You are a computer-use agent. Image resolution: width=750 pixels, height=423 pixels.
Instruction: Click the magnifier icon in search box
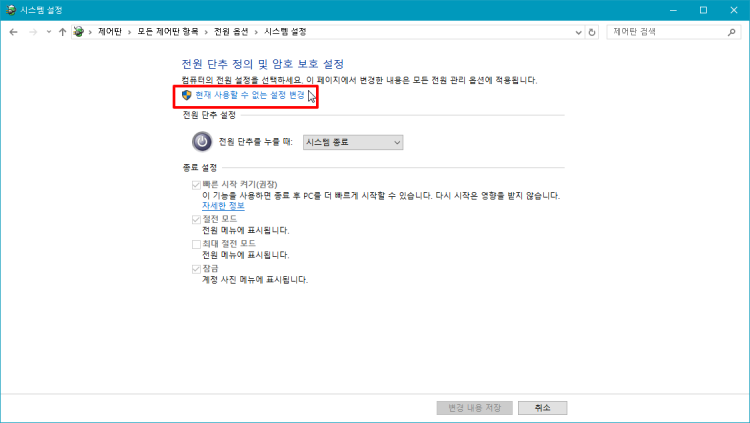[732, 32]
